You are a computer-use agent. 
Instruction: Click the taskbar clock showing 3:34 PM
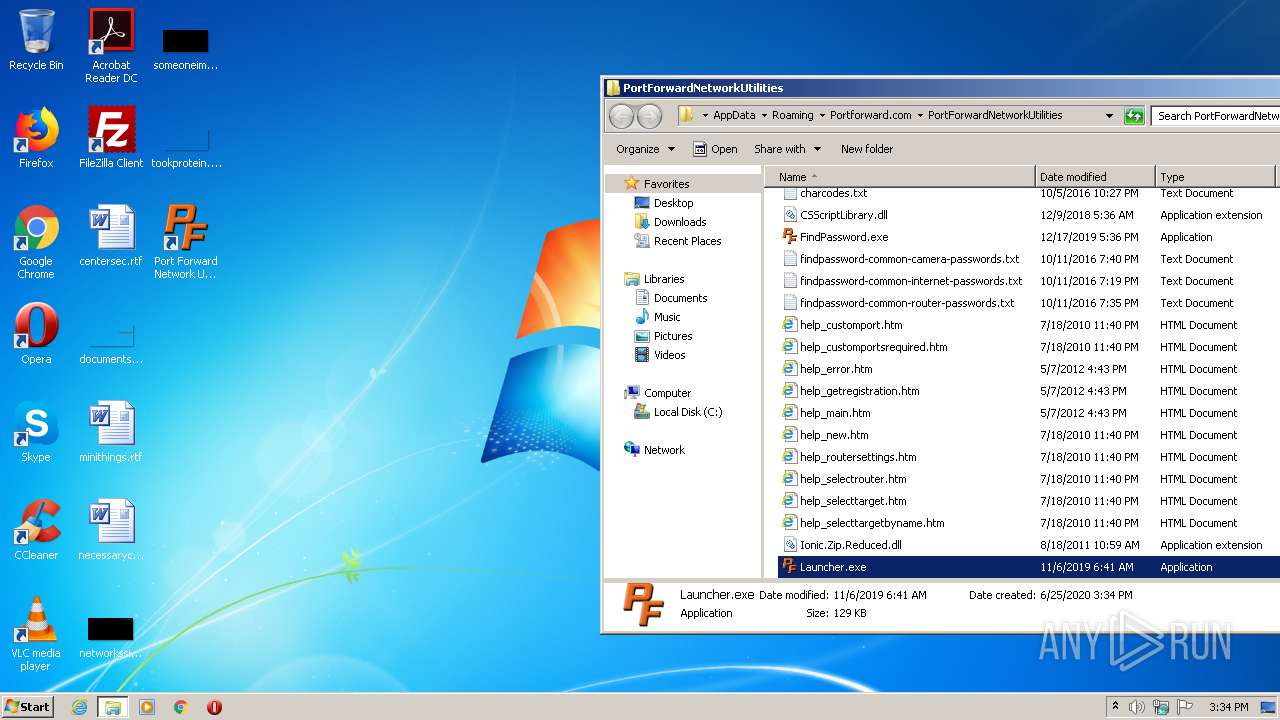pyautogui.click(x=1228, y=707)
